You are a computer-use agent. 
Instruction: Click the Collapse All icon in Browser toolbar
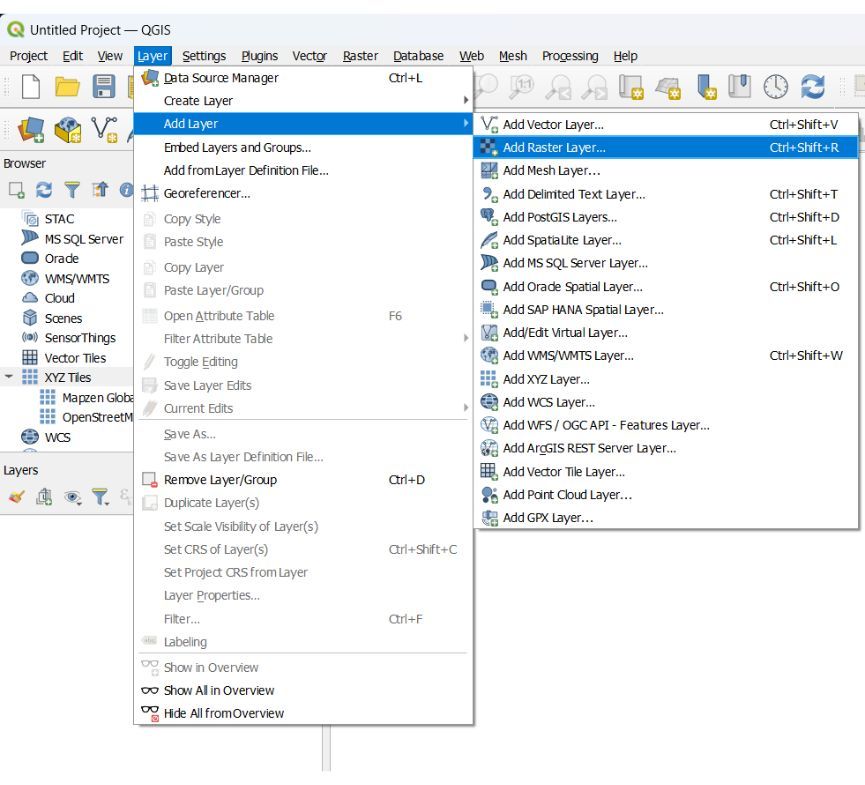100,188
